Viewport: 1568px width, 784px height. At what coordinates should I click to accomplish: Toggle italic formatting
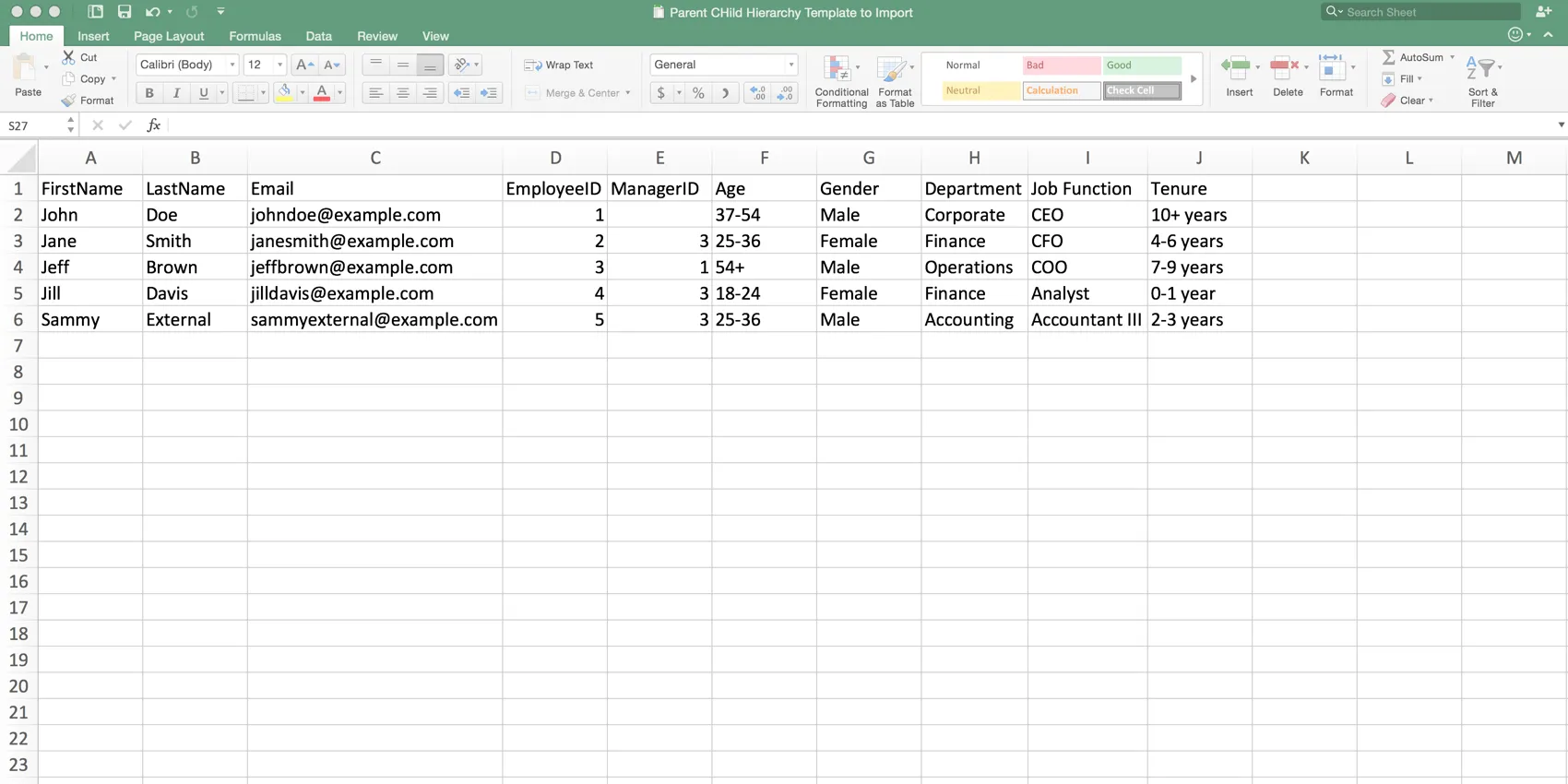point(176,93)
